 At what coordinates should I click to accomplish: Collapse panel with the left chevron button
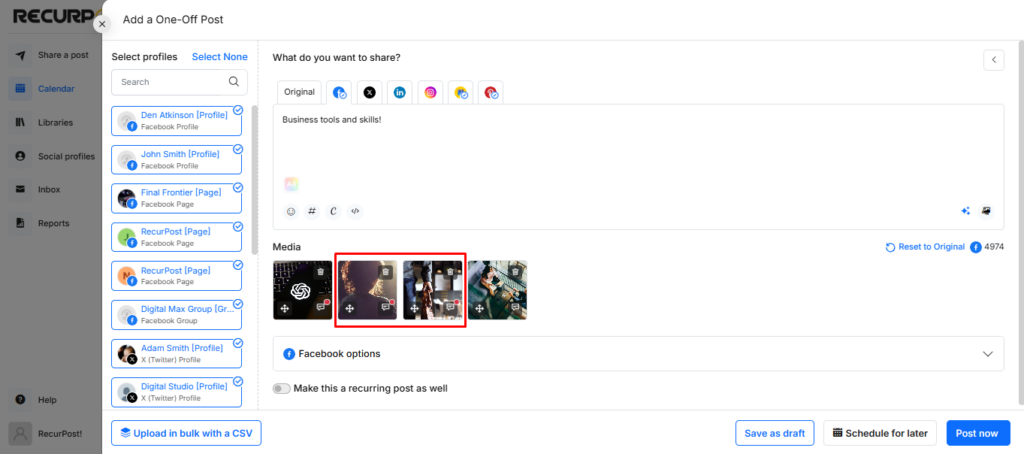(994, 60)
